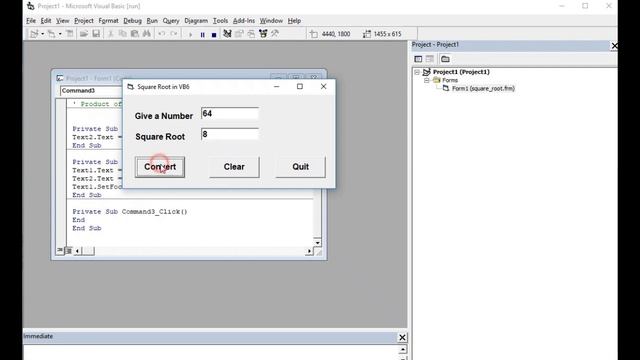
Task: Open the Object Browser toolbar icon
Action: point(263,34)
